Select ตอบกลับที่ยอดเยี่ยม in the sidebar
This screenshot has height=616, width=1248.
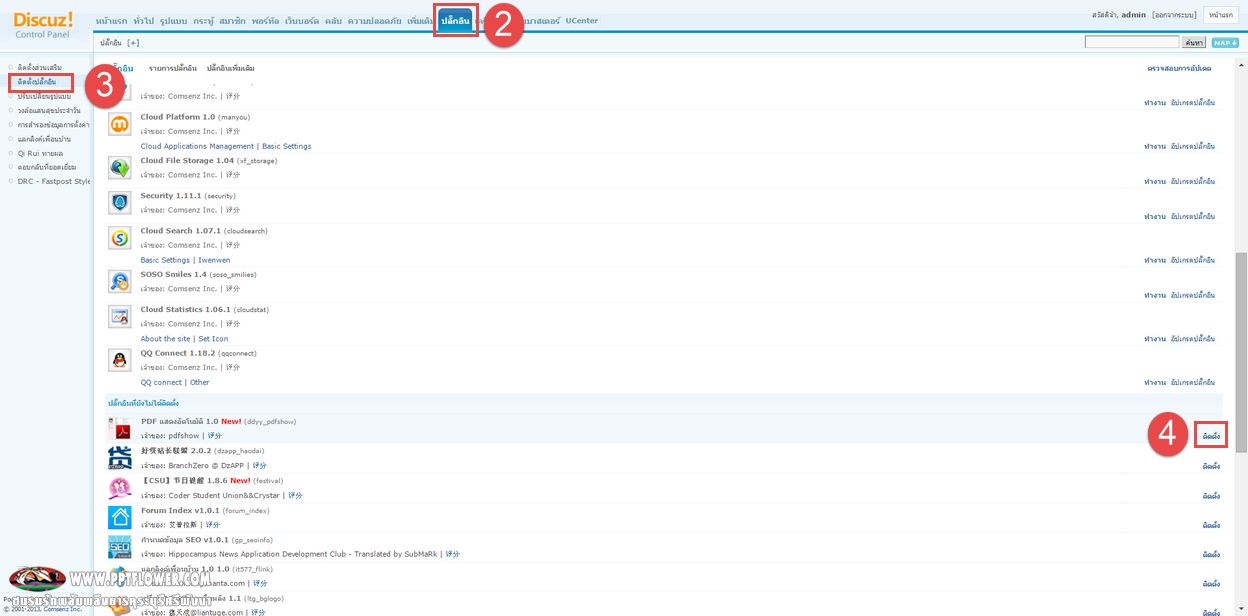click(47, 167)
